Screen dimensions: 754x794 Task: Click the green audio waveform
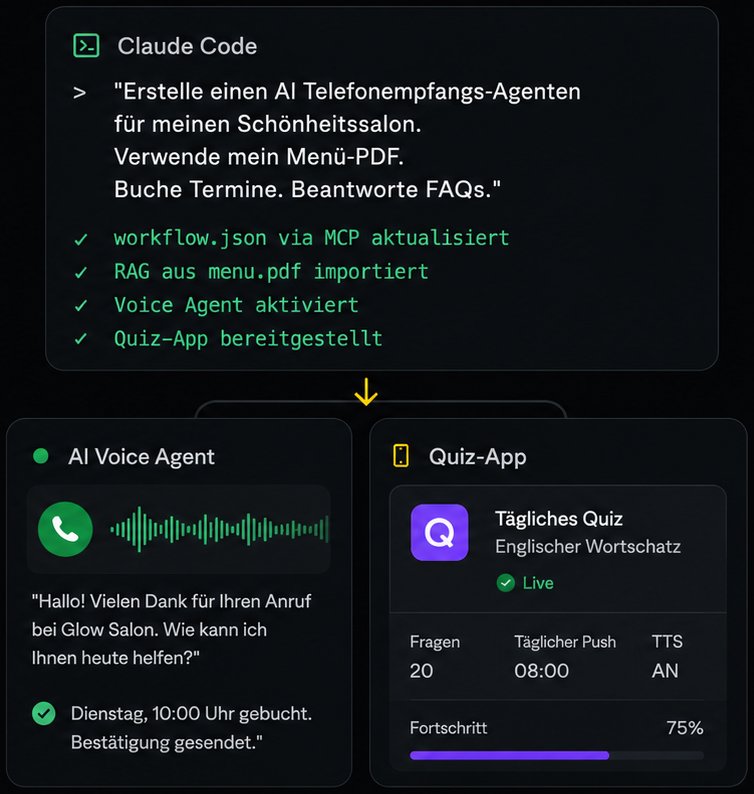(x=219, y=530)
